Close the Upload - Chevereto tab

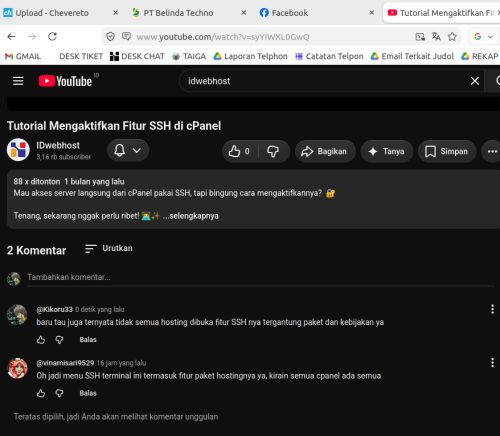[116, 13]
